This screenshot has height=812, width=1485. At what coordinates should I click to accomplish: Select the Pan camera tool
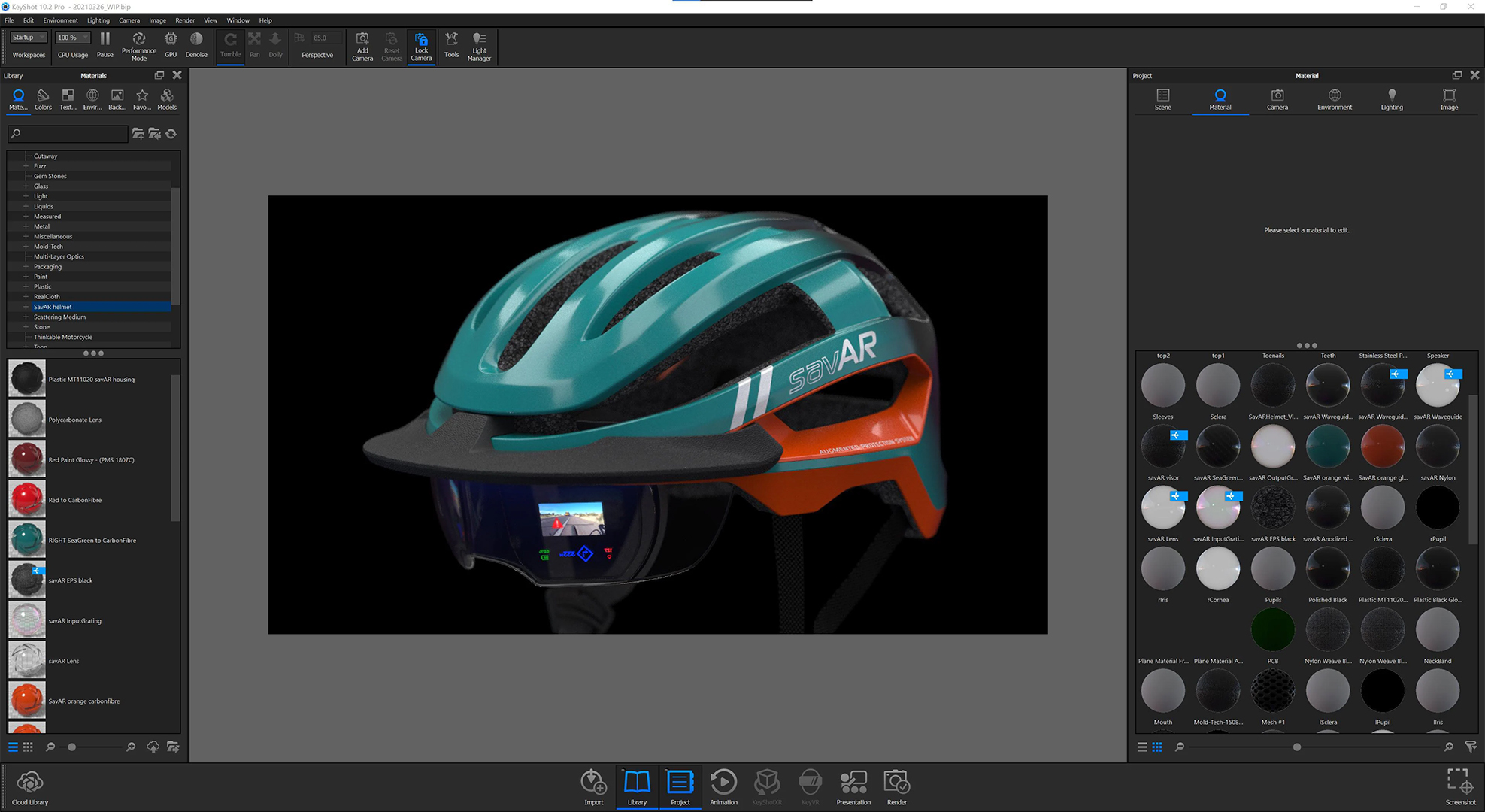point(255,45)
